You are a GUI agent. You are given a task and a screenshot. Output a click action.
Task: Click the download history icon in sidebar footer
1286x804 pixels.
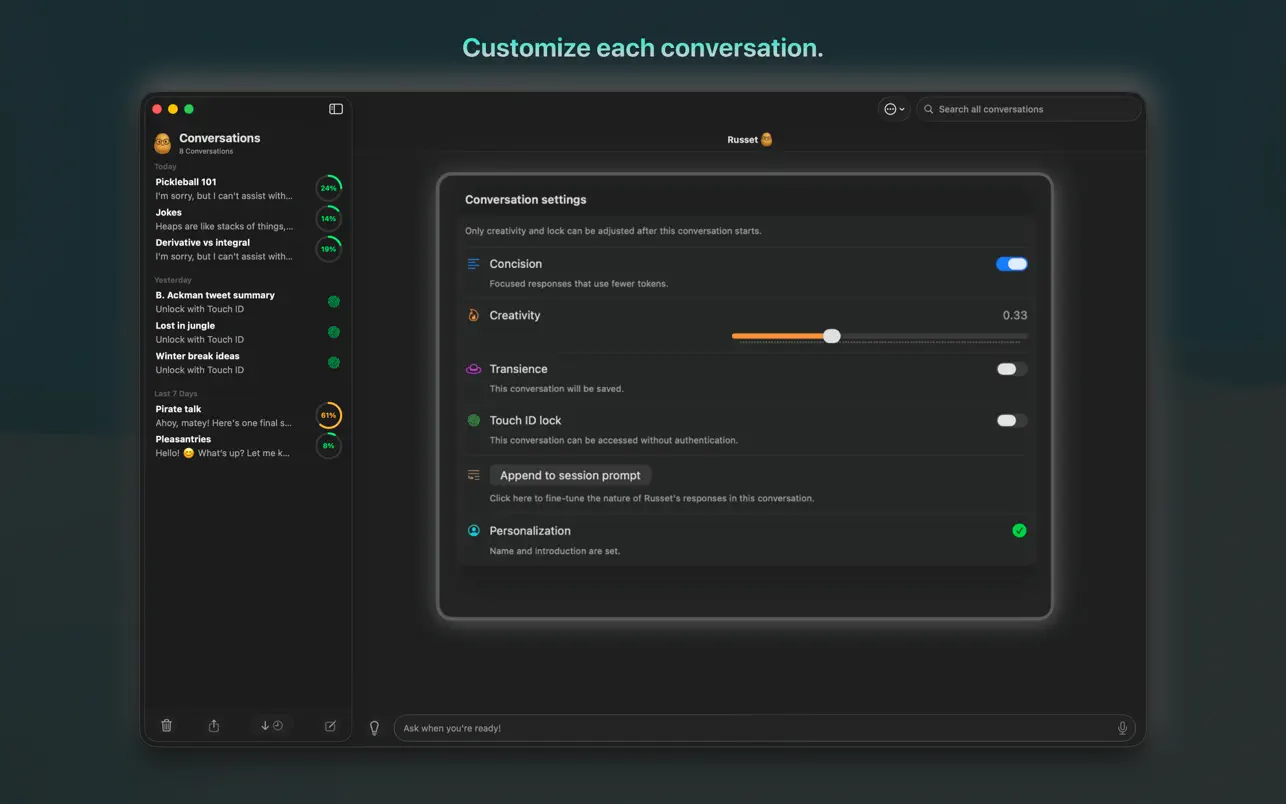click(x=272, y=726)
